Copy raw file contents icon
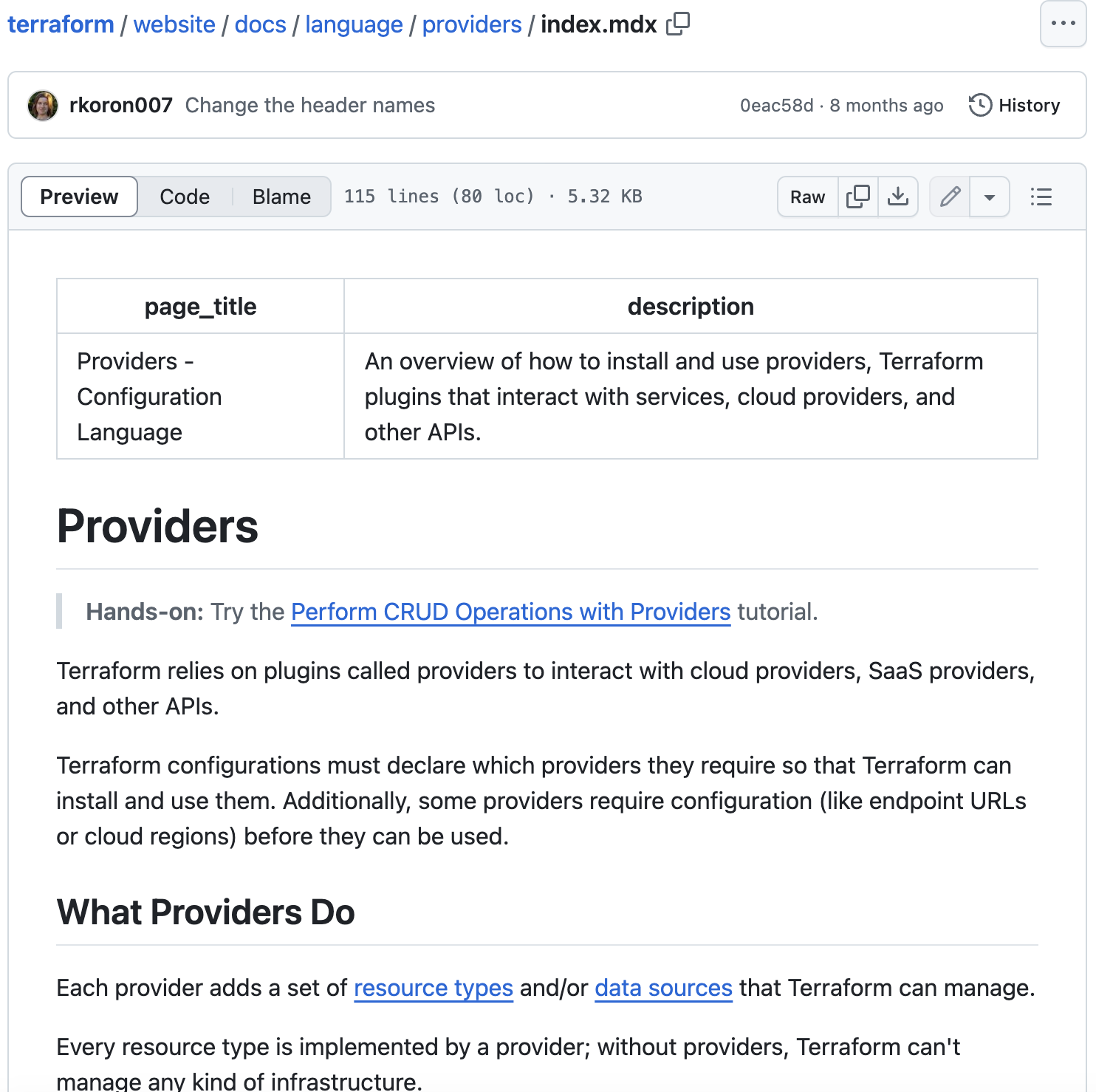This screenshot has height=1092, width=1096. pyautogui.click(x=858, y=197)
